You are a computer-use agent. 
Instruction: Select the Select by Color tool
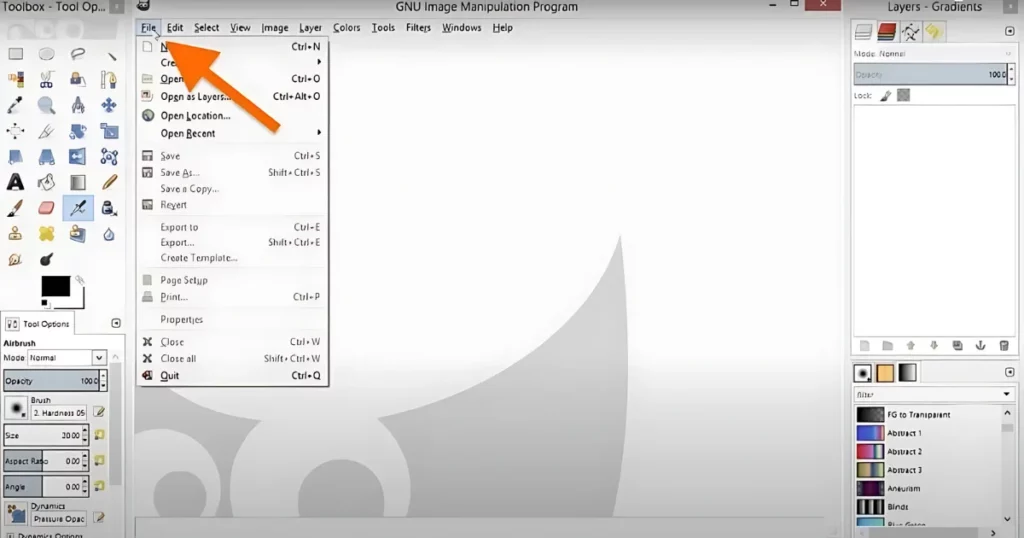click(x=16, y=80)
